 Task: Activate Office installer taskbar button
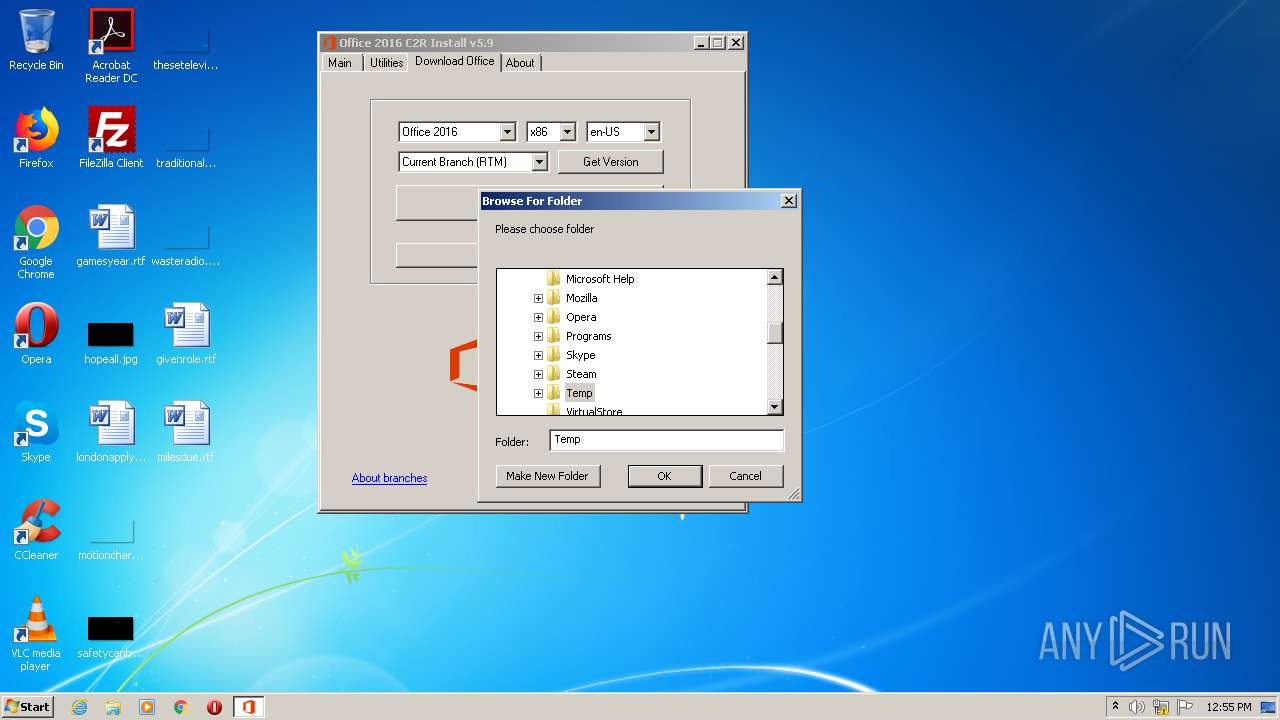point(248,707)
